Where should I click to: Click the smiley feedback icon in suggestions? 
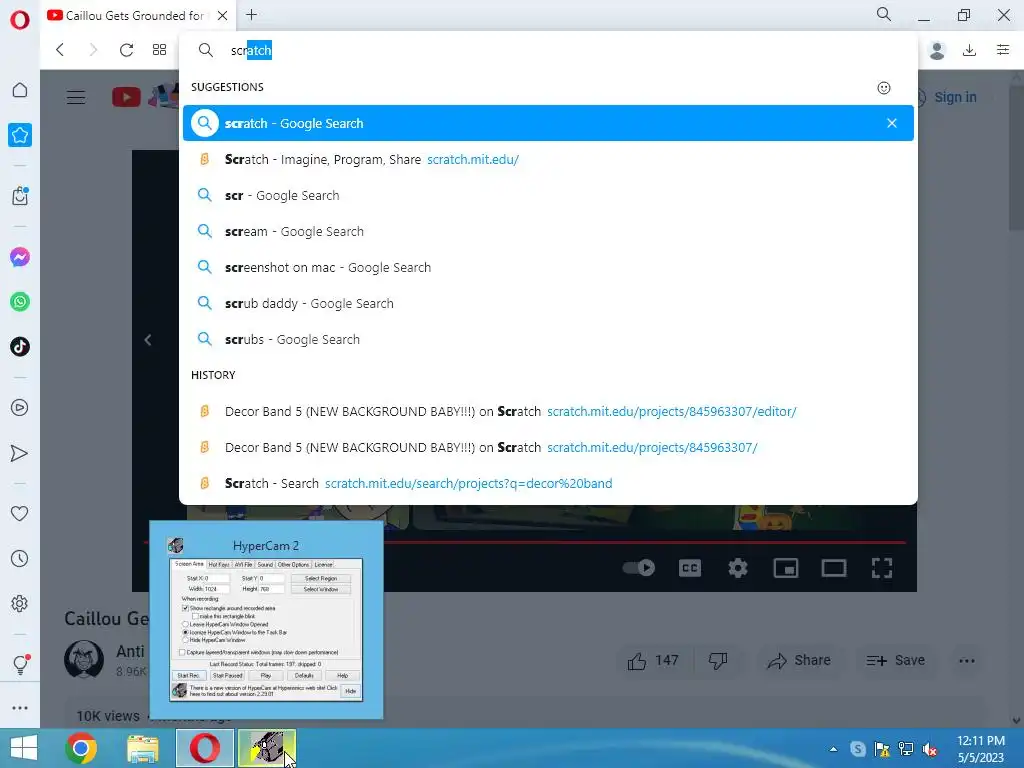point(884,88)
